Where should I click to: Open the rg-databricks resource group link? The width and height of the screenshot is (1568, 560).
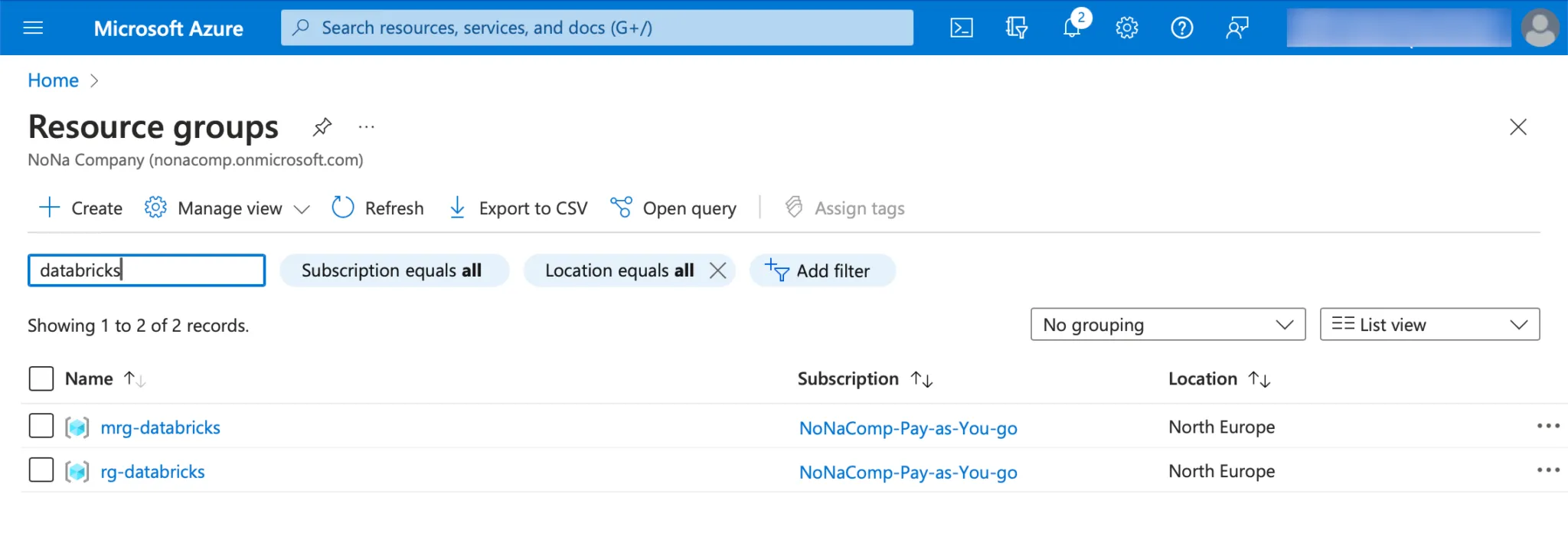coord(153,472)
